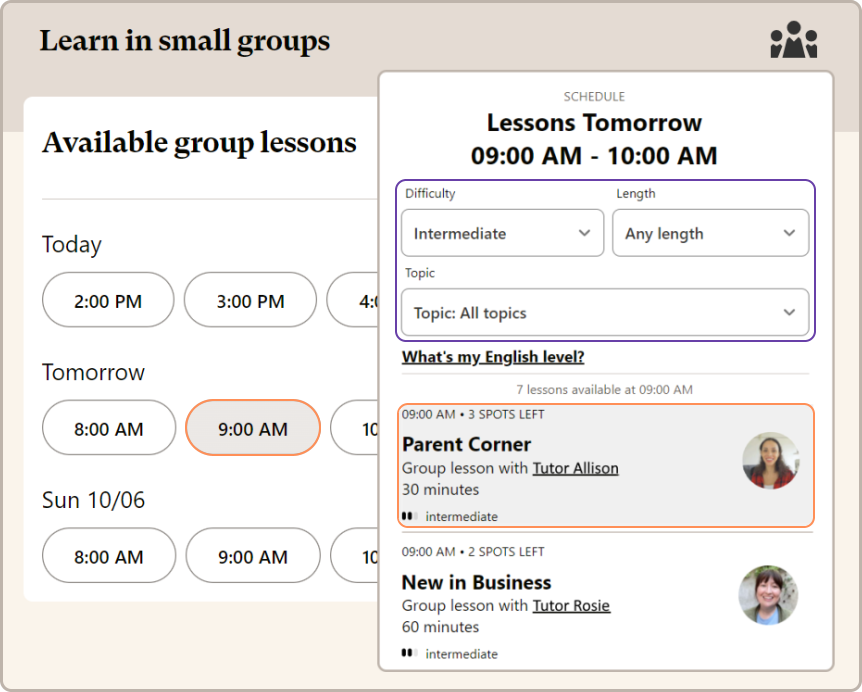Viewport: 862px width, 692px height.
Task: Select Today's 3:00 PM time slot
Action: (x=250, y=300)
